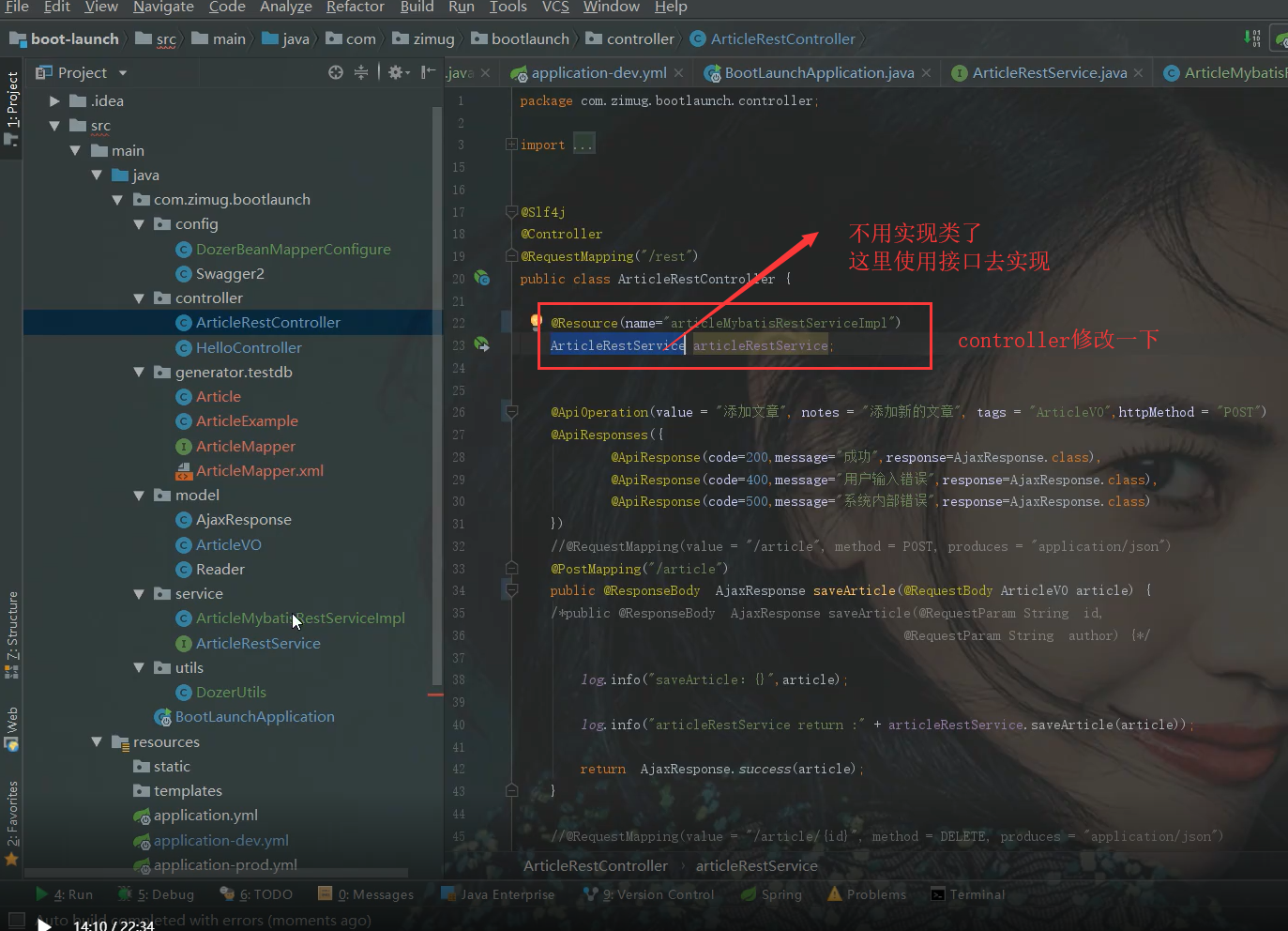Image resolution: width=1288 pixels, height=931 pixels.
Task: Select application-dev.yml in resources tree
Action: [x=220, y=840]
